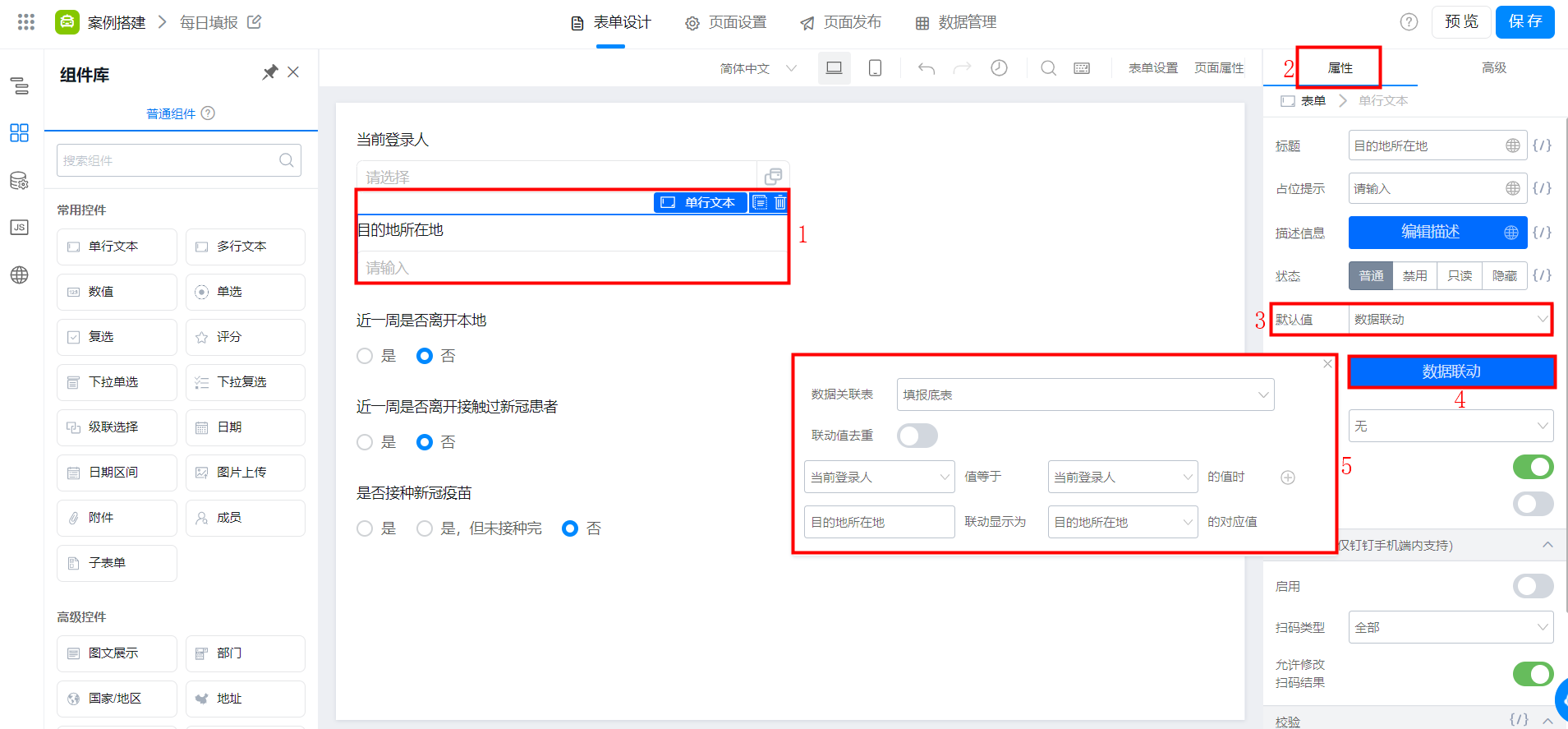1568x729 pixels.
Task: Select 是 for 近一周是否离开本地
Action: [365, 356]
